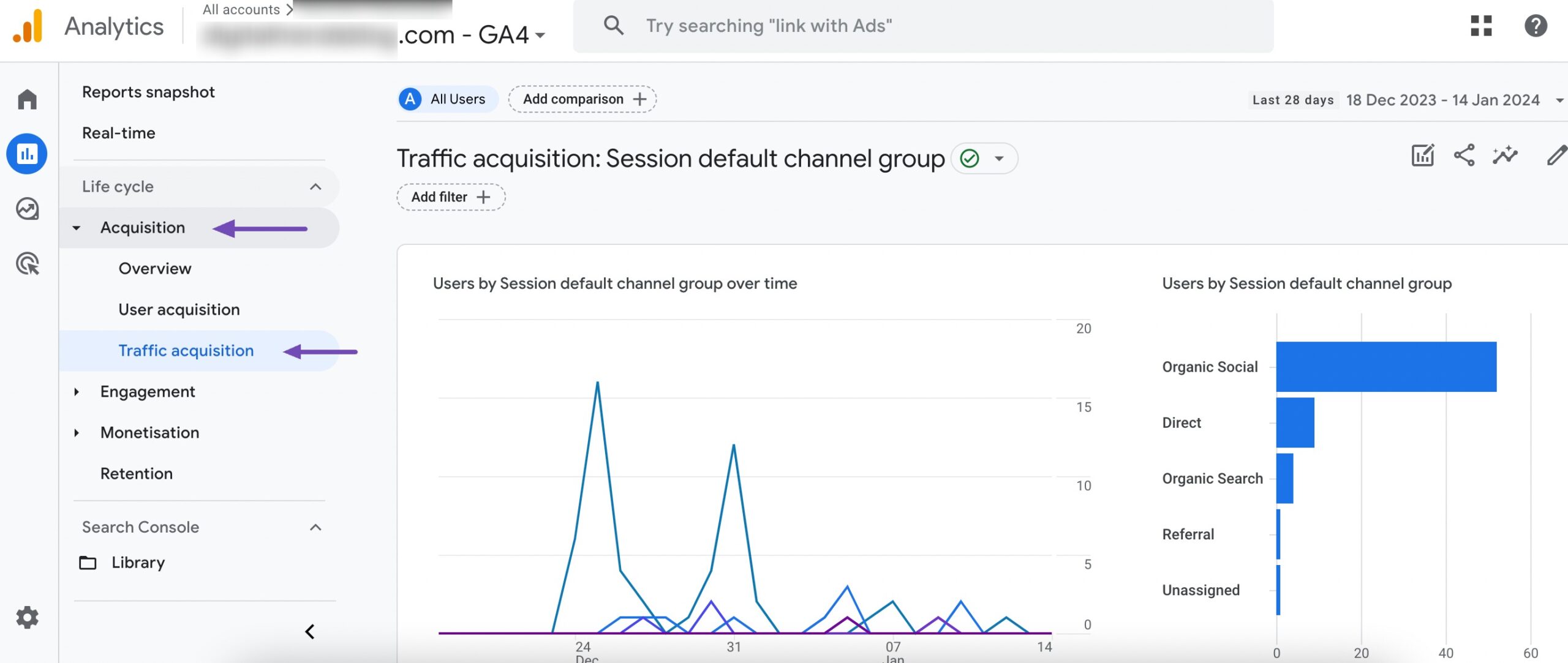The width and height of the screenshot is (1568, 663).
Task: Click the All Users 'A' badge
Action: click(x=410, y=99)
